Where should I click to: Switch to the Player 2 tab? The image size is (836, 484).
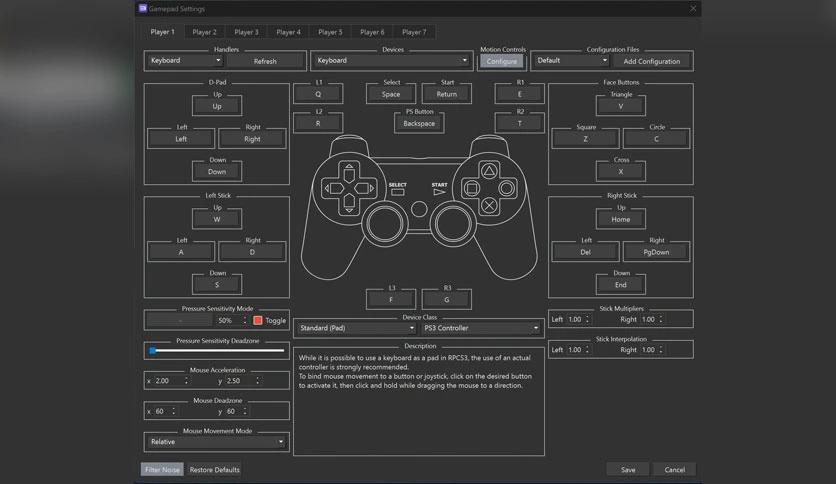point(205,32)
